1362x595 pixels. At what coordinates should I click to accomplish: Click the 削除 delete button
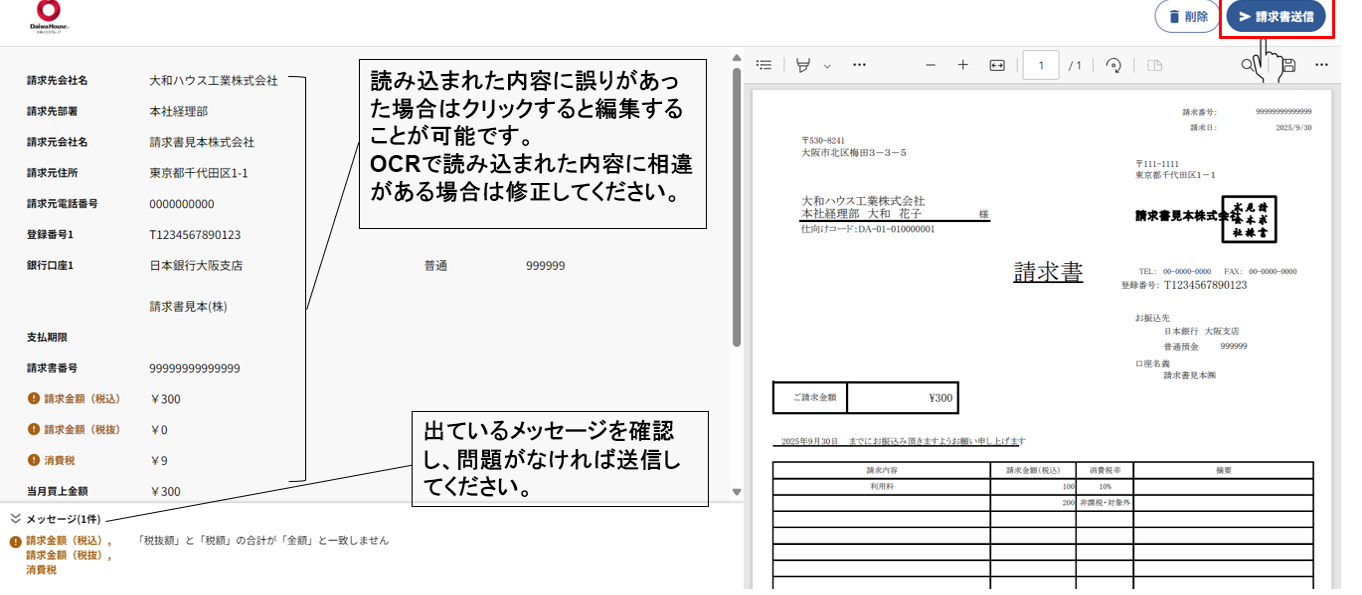tap(1185, 17)
